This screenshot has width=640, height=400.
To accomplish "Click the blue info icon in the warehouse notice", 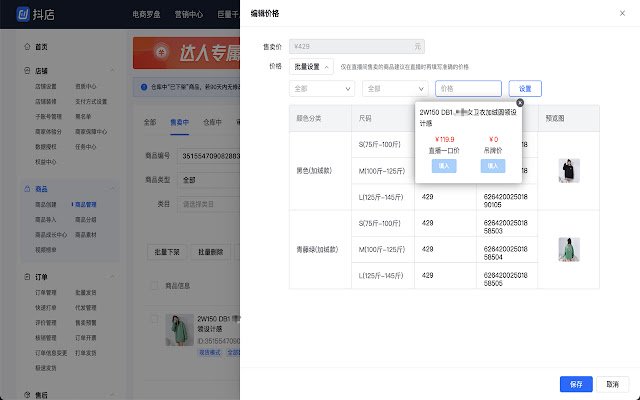I will [x=144, y=87].
